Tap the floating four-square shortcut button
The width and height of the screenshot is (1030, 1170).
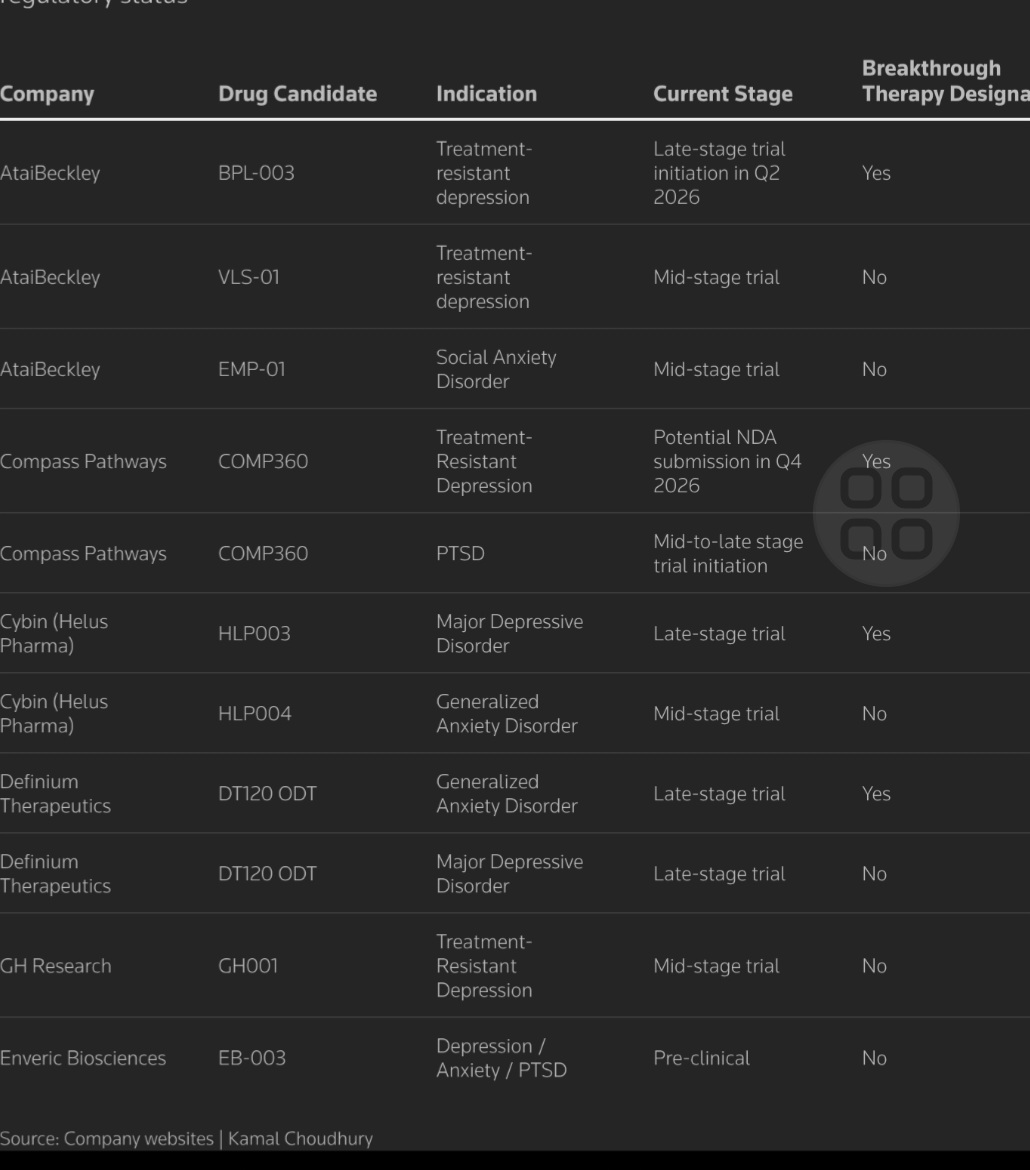pos(886,513)
